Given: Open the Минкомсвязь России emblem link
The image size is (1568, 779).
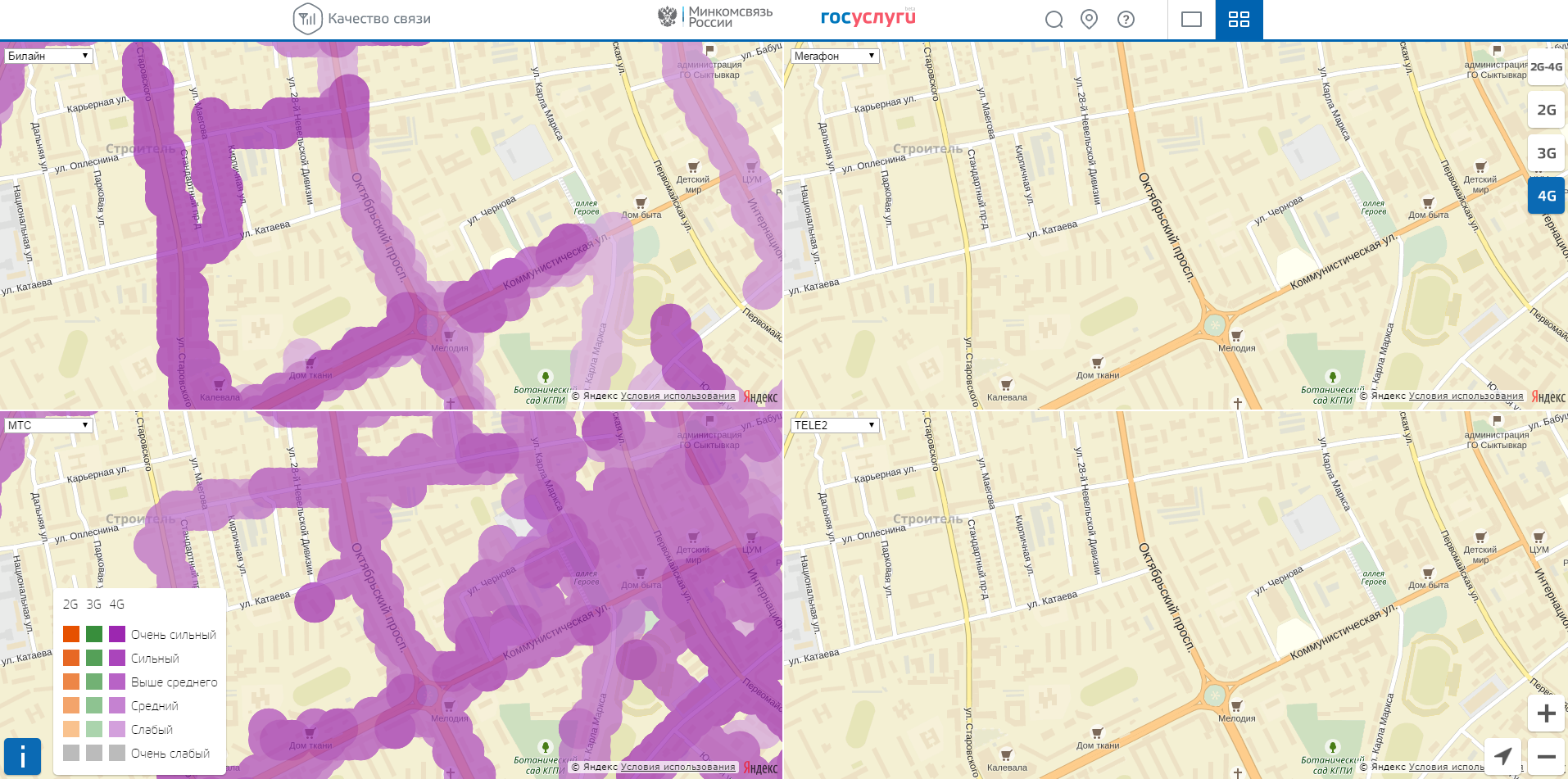Looking at the screenshot, I should (715, 16).
